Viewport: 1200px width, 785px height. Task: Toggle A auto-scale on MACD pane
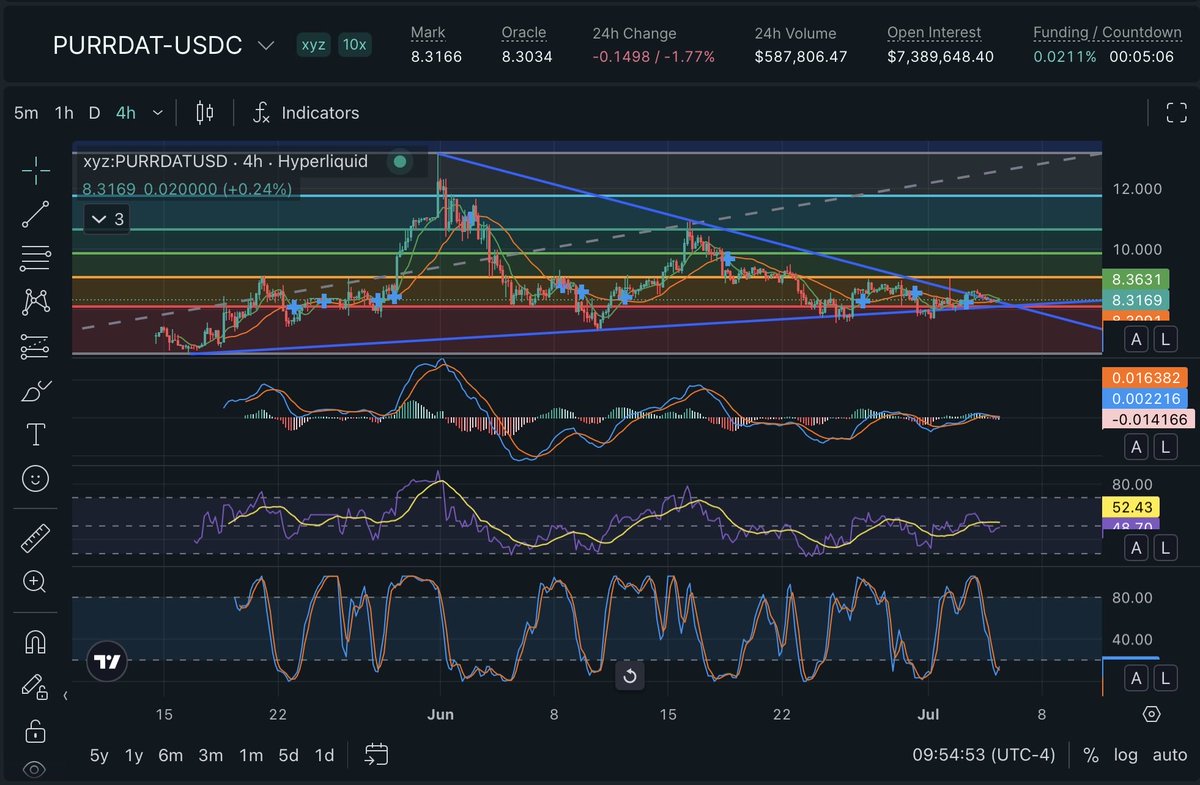[1136, 448]
